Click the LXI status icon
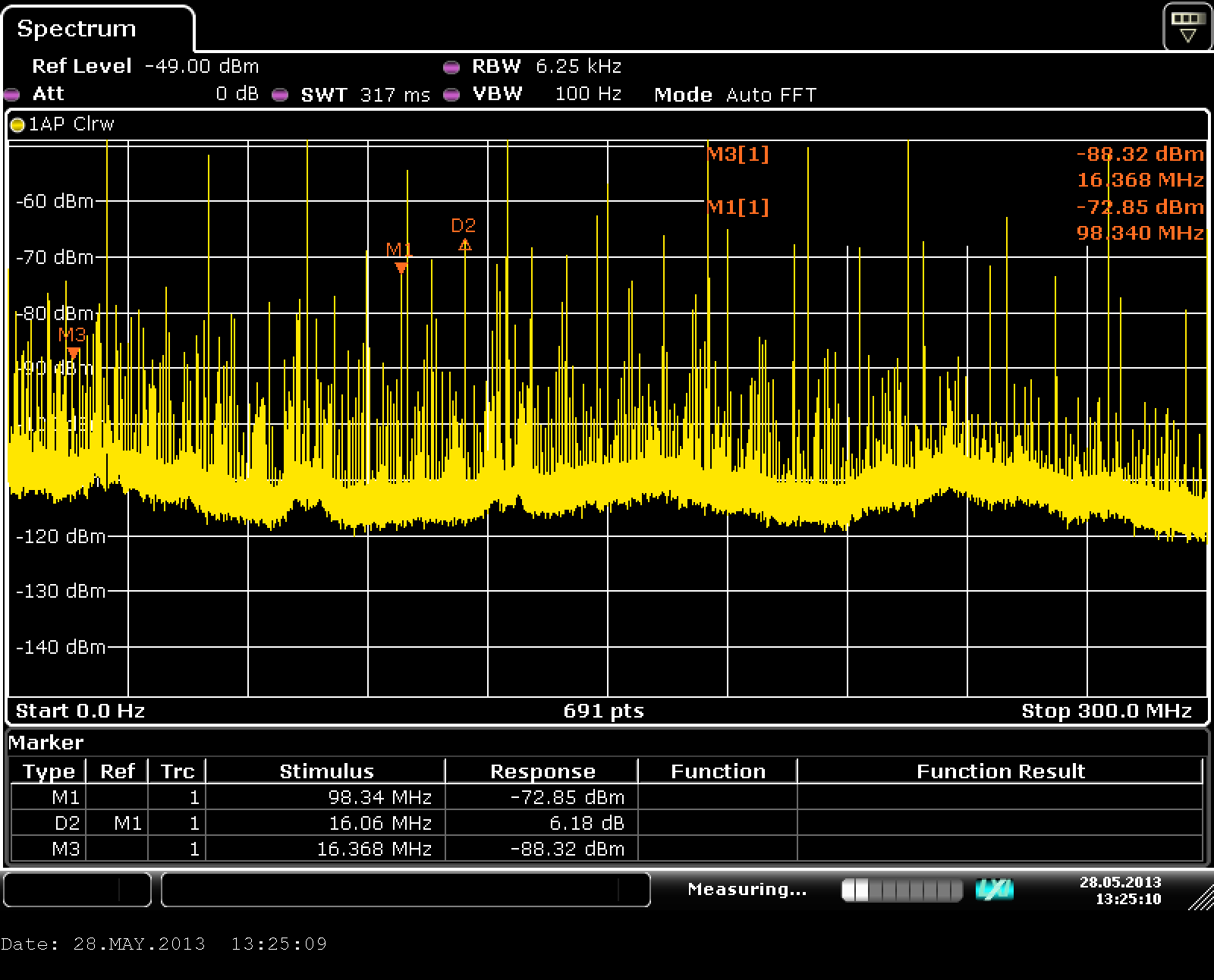This screenshot has height=980, width=1214. [x=995, y=890]
